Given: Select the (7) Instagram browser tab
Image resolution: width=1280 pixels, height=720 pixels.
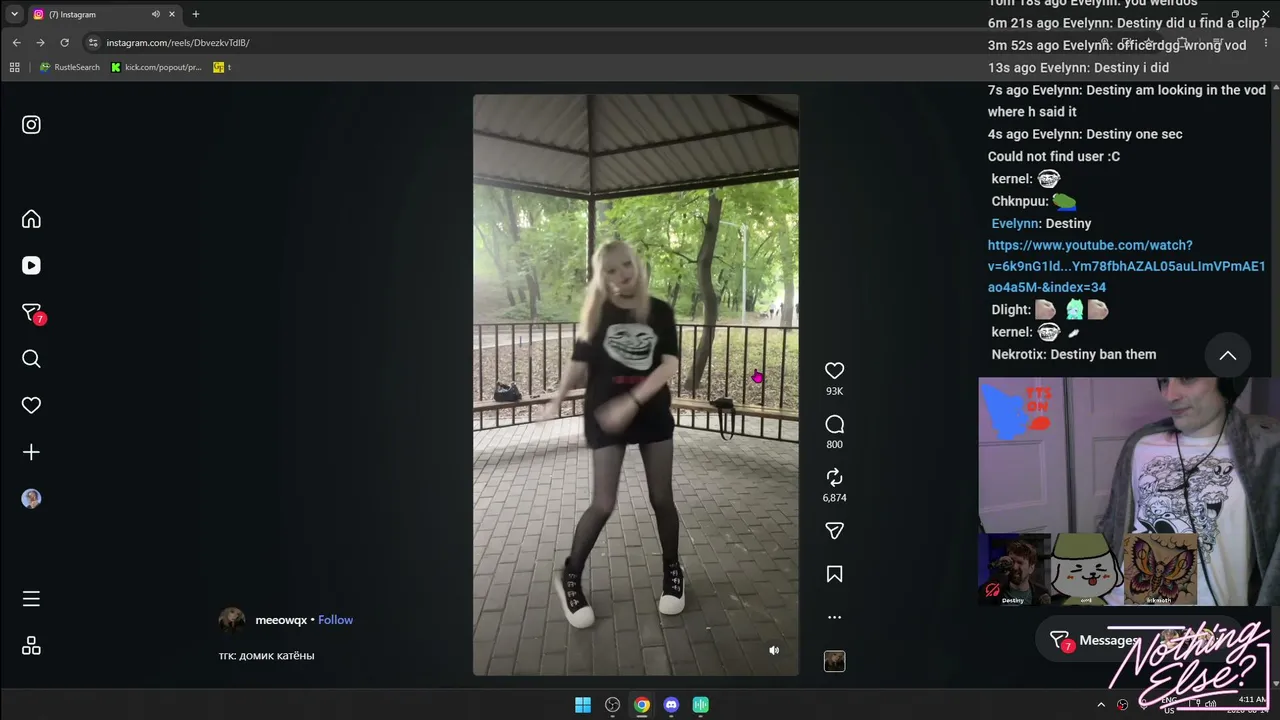Looking at the screenshot, I should click(104, 14).
